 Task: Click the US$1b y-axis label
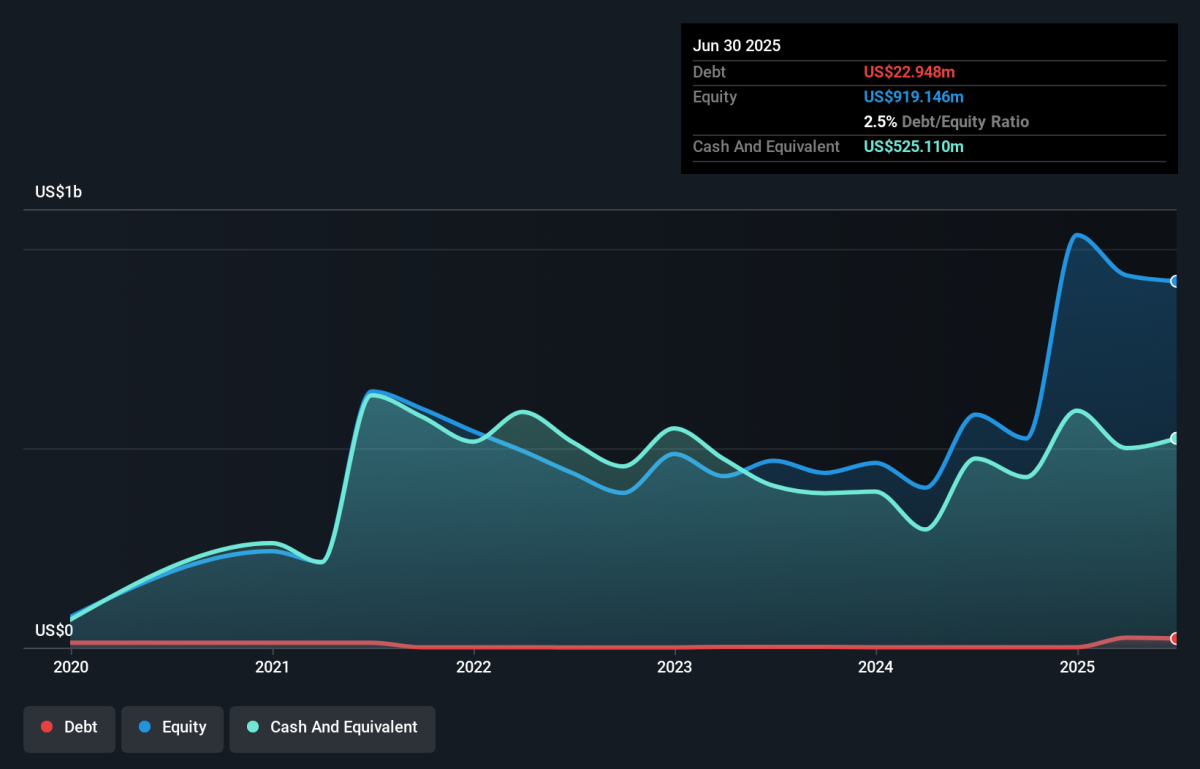coord(58,192)
